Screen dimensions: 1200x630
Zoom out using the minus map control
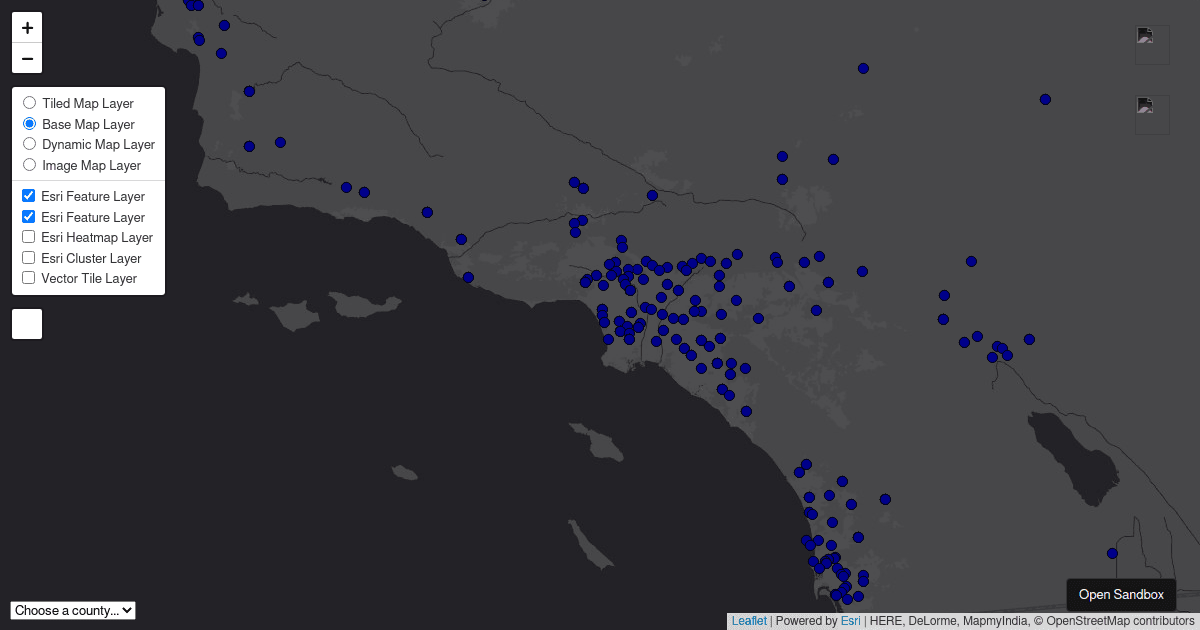click(x=27, y=58)
